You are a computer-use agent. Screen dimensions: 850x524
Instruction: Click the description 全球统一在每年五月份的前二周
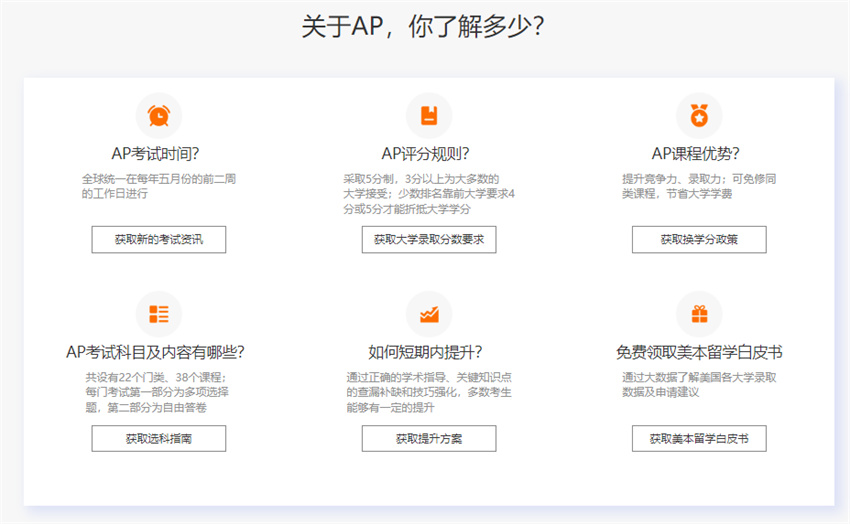(x=159, y=186)
